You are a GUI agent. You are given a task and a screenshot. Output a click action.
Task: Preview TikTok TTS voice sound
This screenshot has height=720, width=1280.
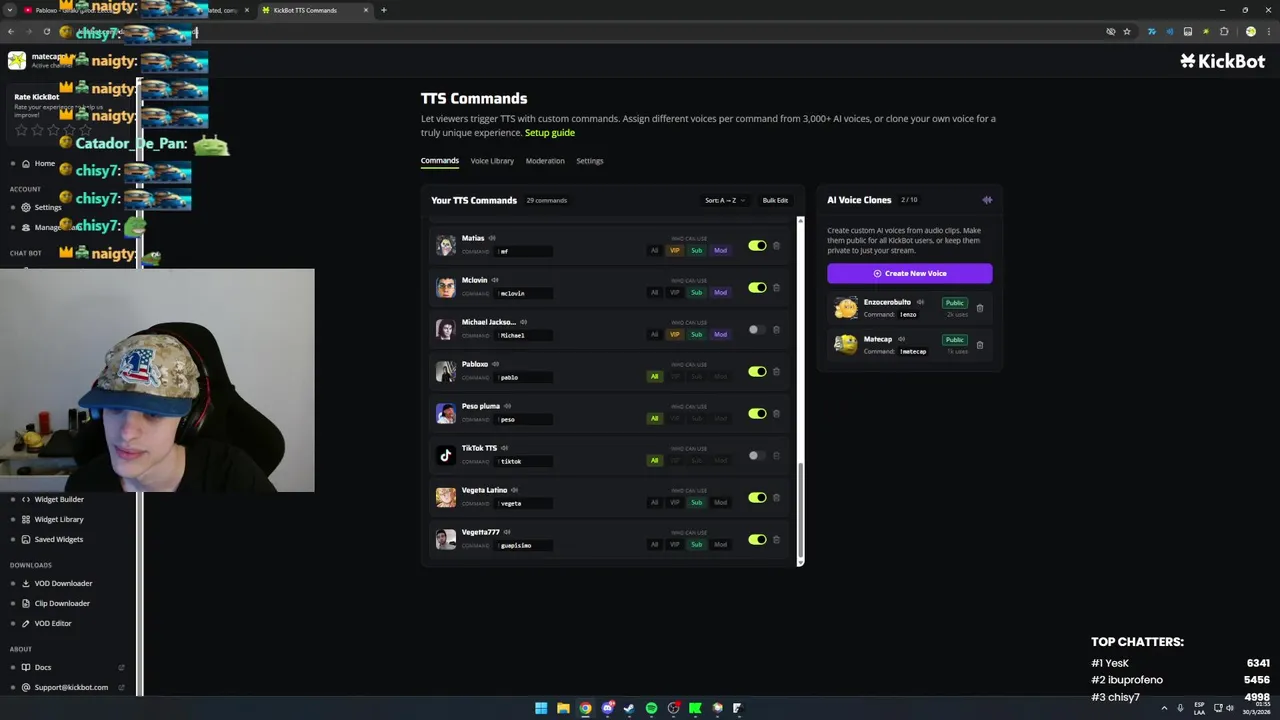click(x=505, y=448)
